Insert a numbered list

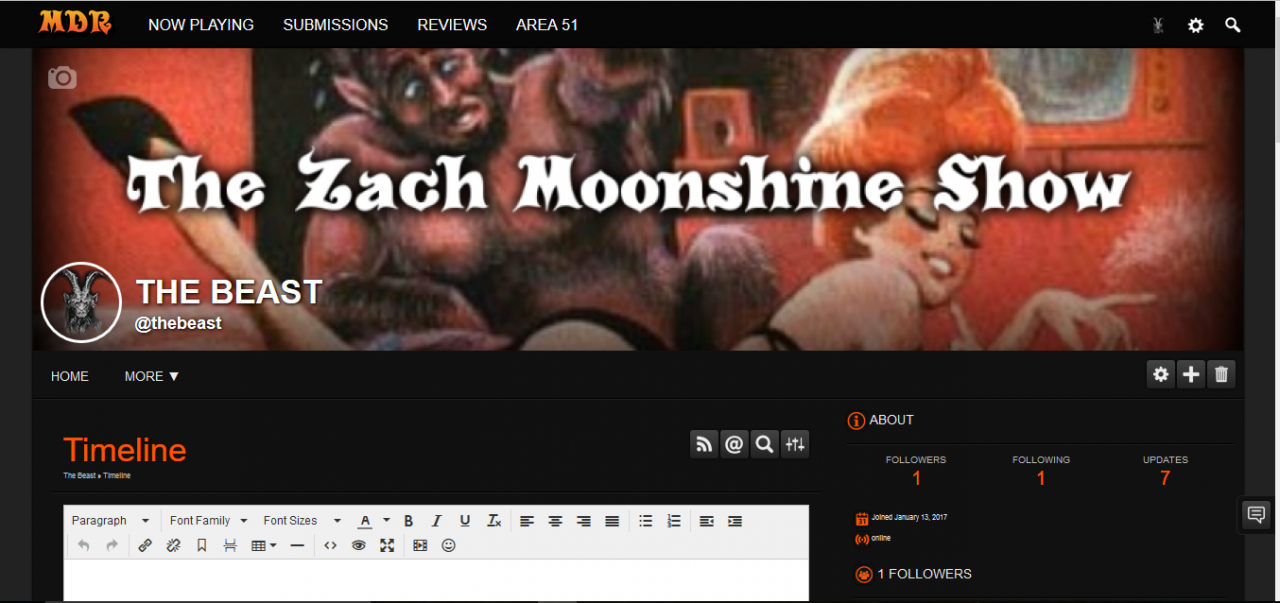(674, 521)
